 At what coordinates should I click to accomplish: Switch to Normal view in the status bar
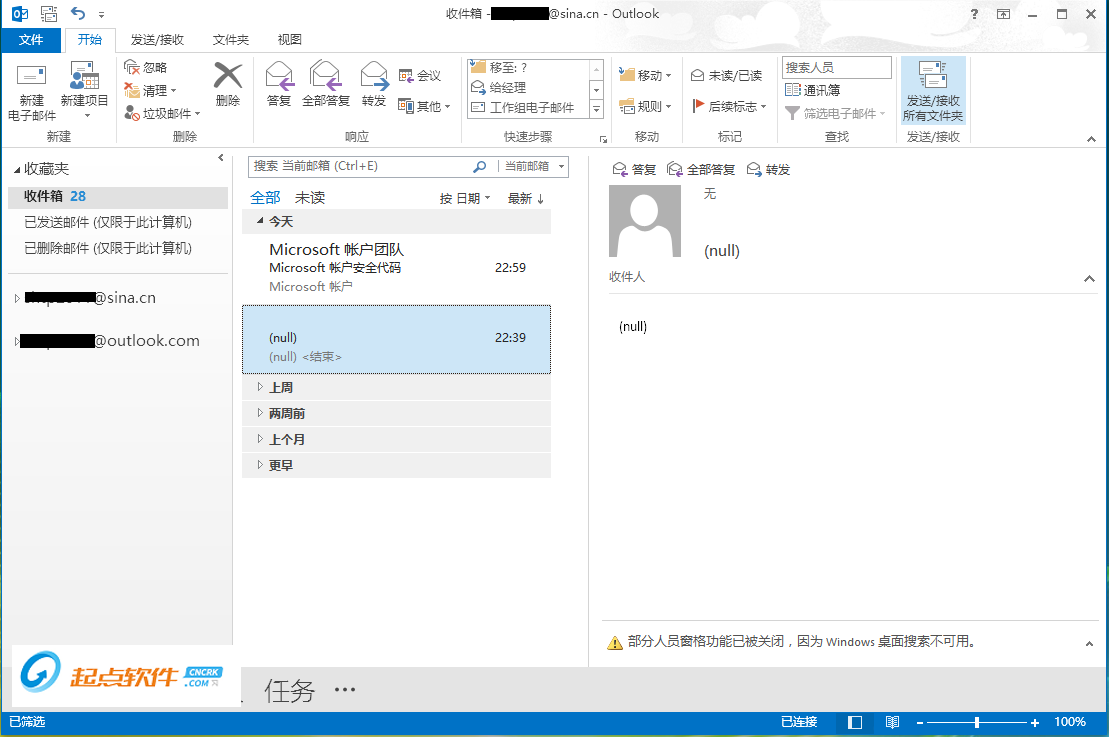[x=854, y=722]
